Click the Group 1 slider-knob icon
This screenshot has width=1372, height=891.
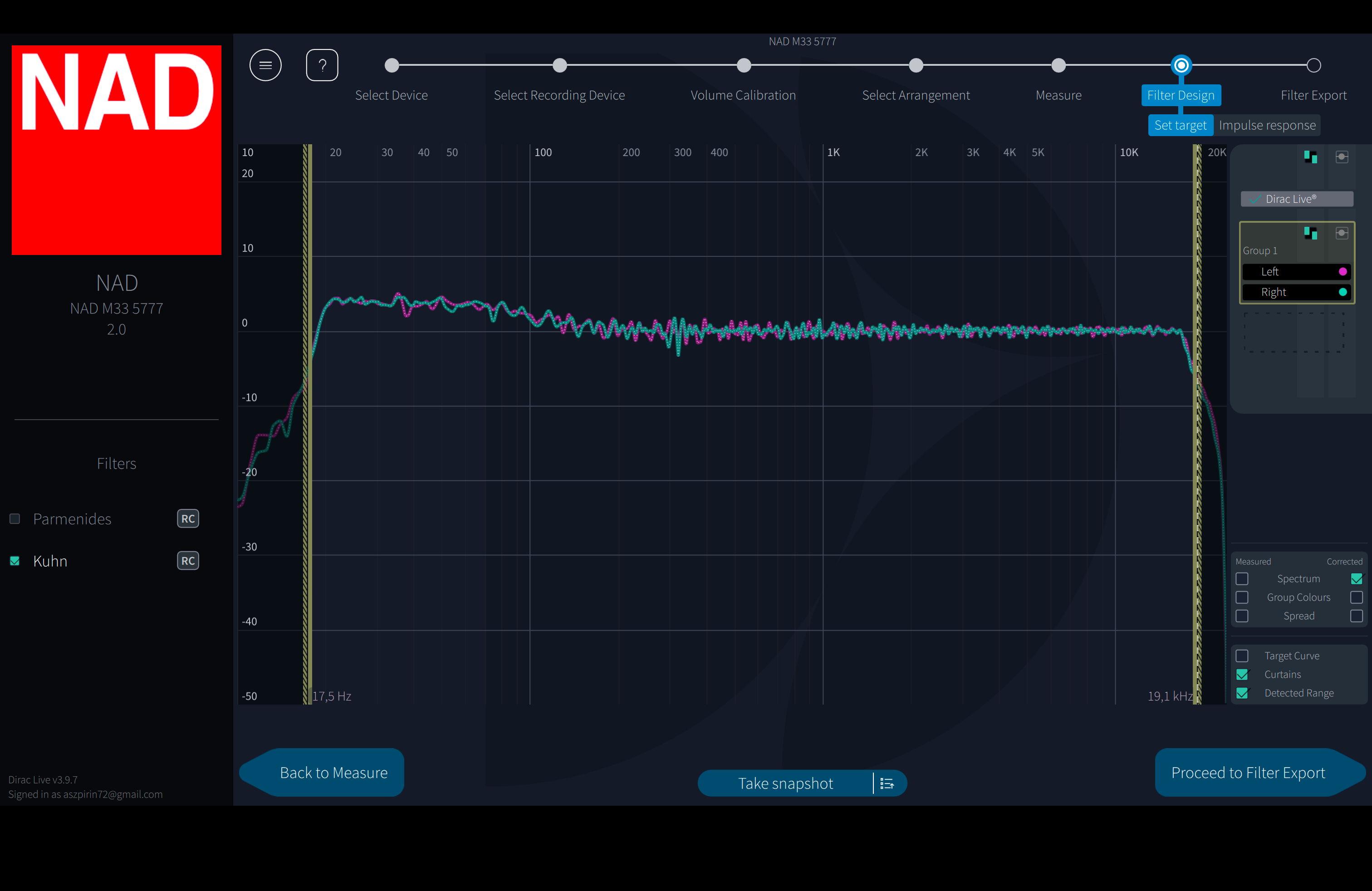(1342, 233)
